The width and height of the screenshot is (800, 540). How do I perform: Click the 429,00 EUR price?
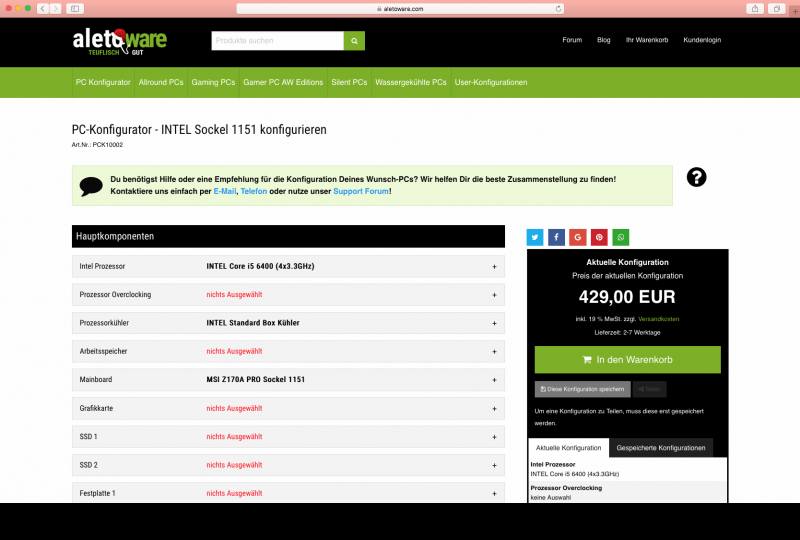(x=627, y=297)
